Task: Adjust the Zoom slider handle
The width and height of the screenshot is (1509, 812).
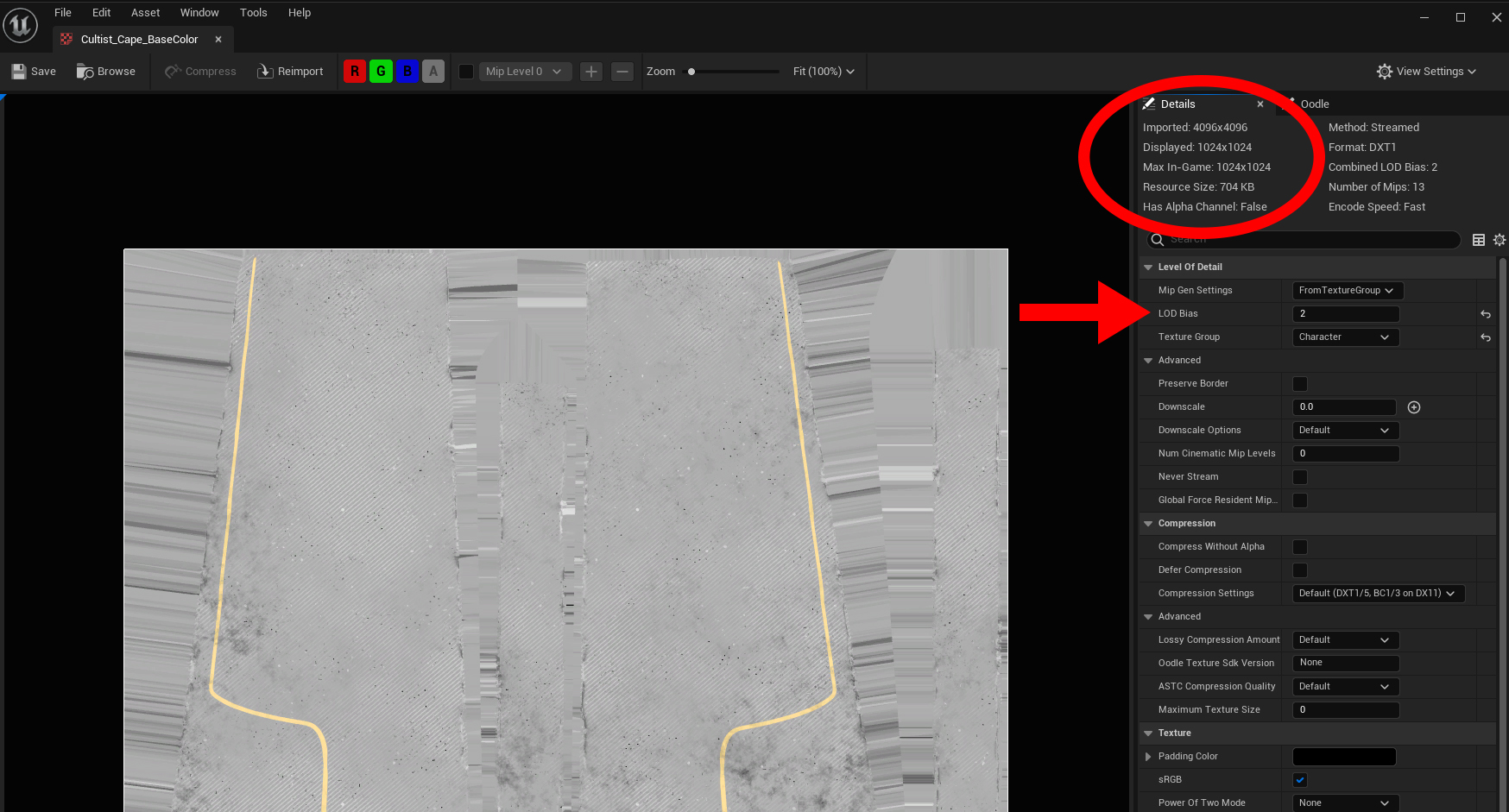Action: click(x=691, y=72)
